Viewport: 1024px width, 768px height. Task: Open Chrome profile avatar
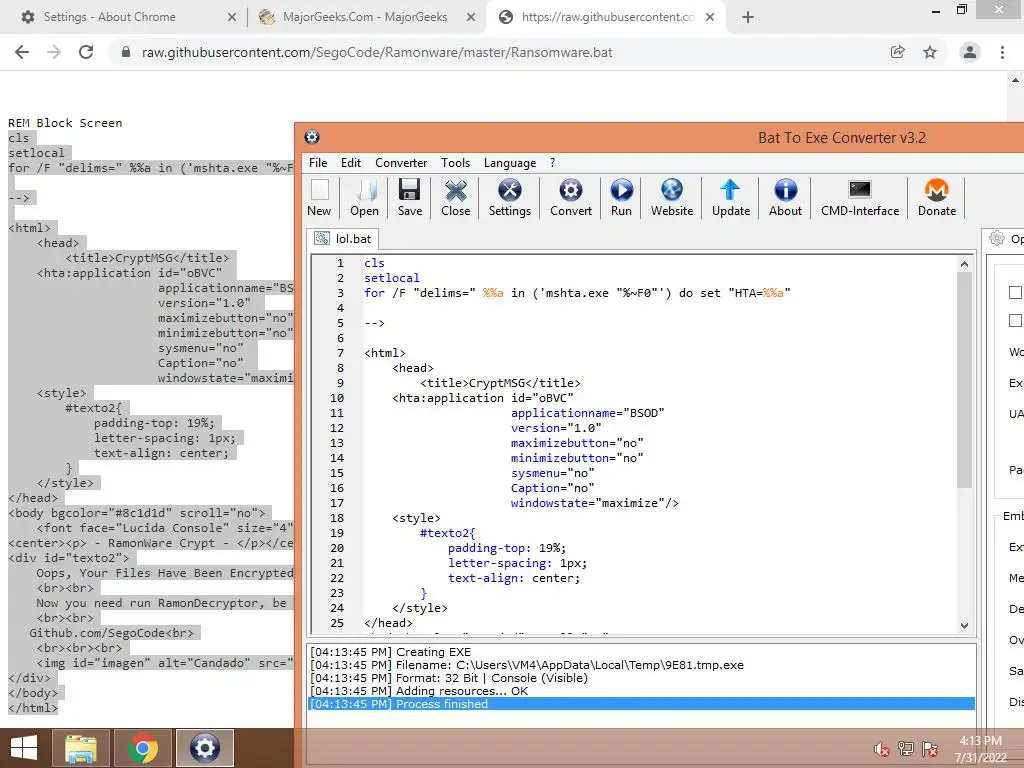[970, 52]
